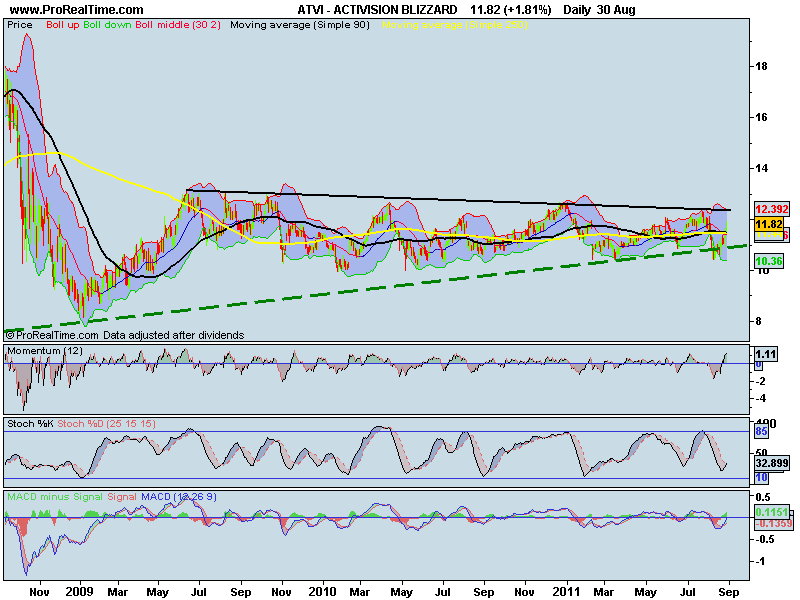Click the www.ProRealTime.com header text
Image resolution: width=800 pixels, height=600 pixels.
(77, 9)
